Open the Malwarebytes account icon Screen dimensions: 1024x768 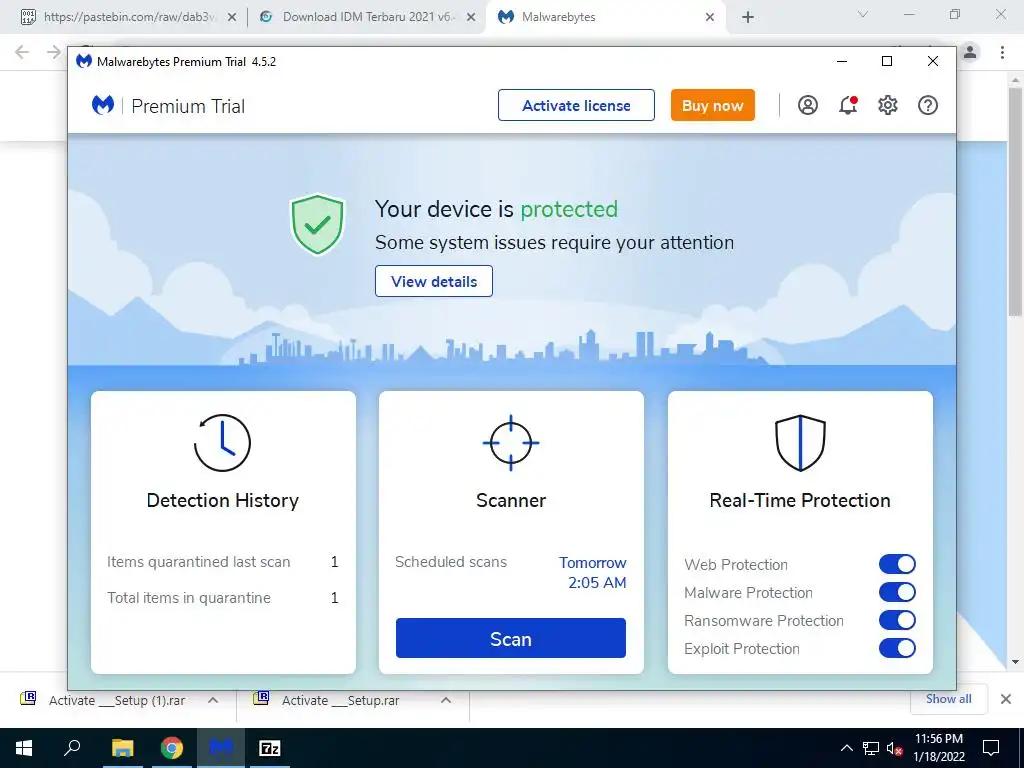pos(808,105)
